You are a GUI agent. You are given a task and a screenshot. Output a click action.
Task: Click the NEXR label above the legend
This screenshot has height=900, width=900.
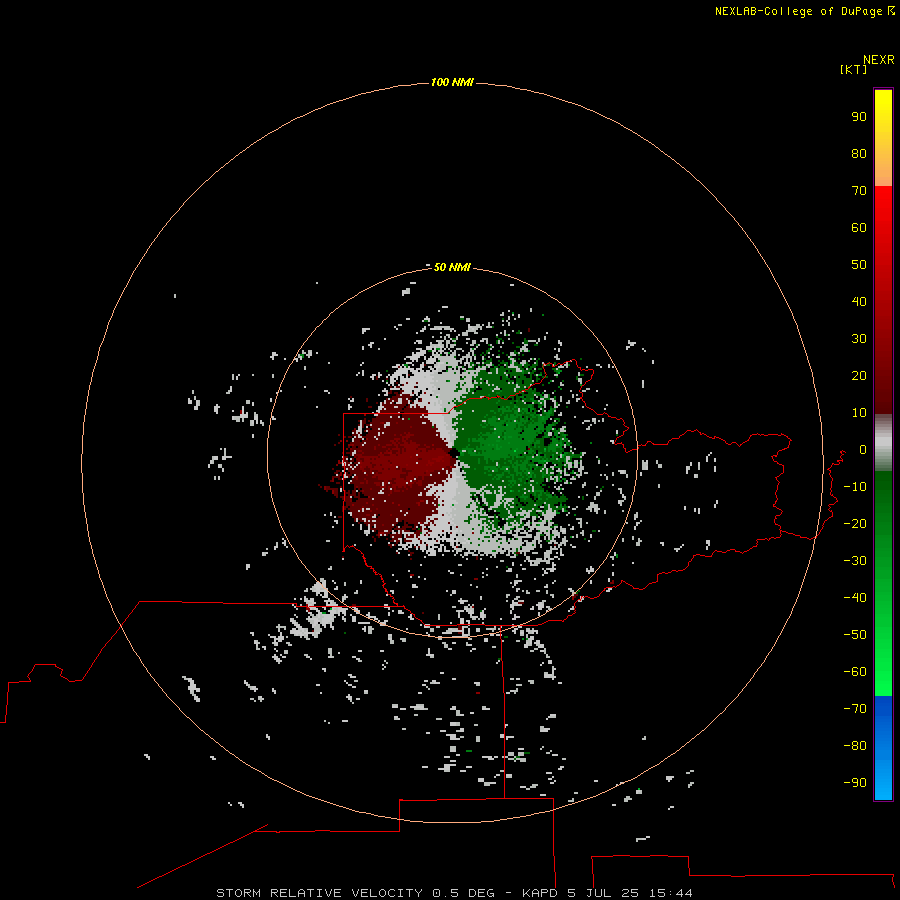[x=879, y=60]
